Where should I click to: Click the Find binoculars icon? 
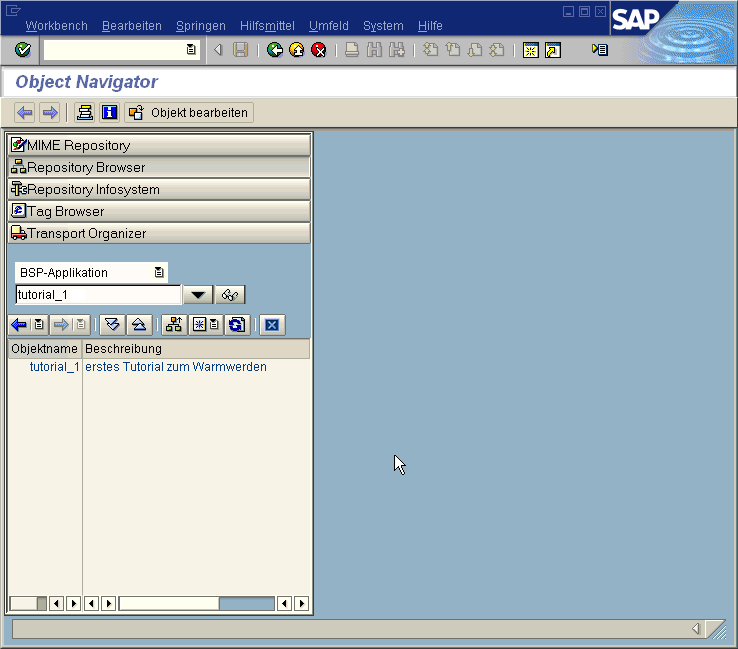(374, 50)
